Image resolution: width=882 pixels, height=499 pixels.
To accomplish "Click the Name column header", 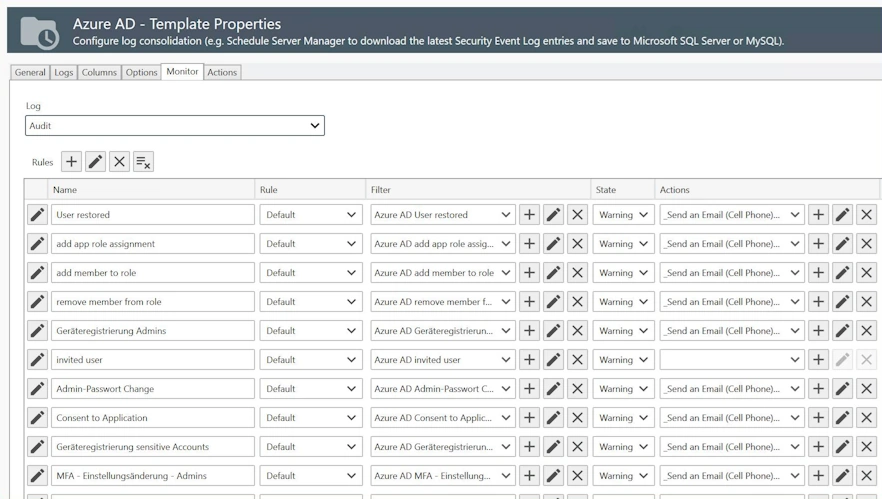I will tap(151, 190).
